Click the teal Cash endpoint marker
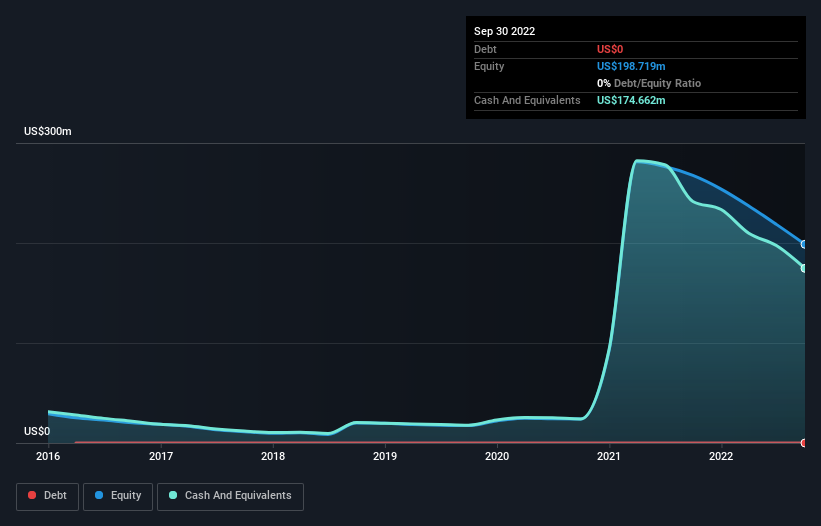The image size is (821, 526). pyautogui.click(x=804, y=268)
